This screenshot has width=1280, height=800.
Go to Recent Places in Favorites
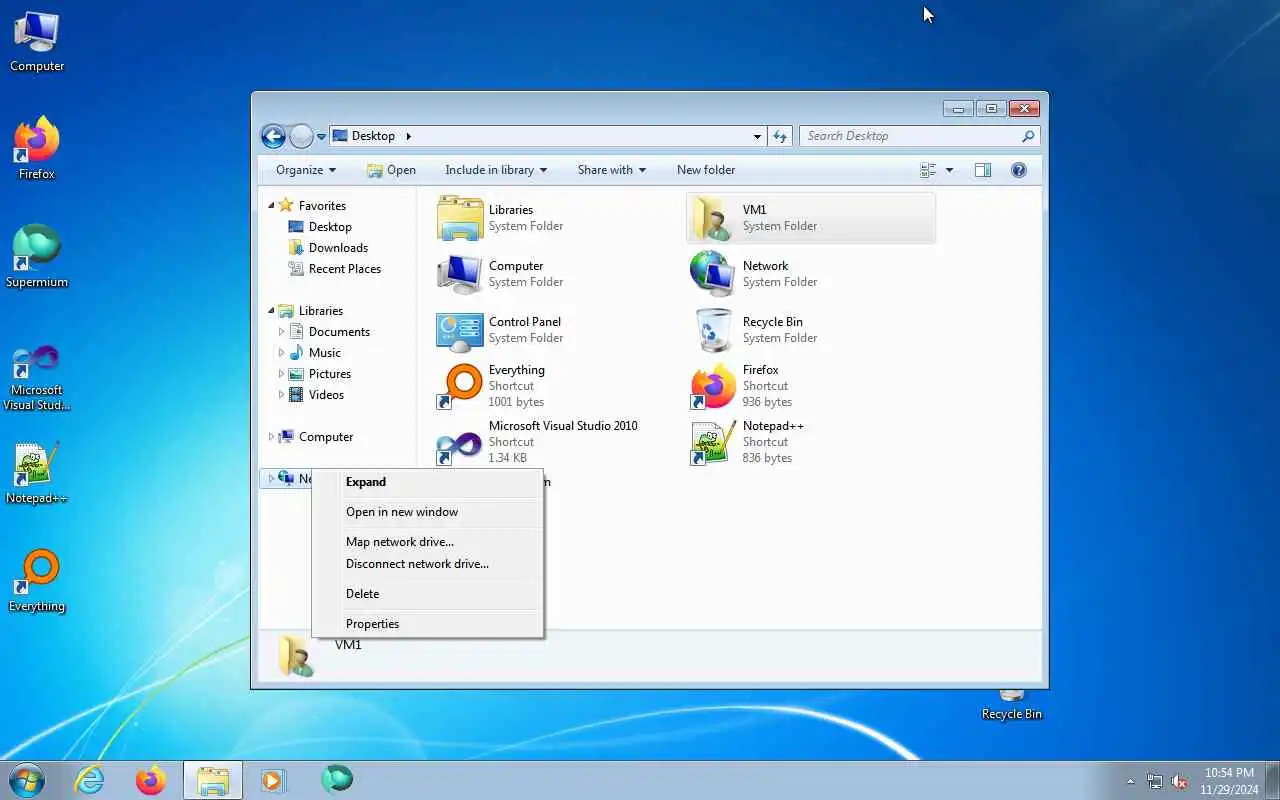pos(335,269)
